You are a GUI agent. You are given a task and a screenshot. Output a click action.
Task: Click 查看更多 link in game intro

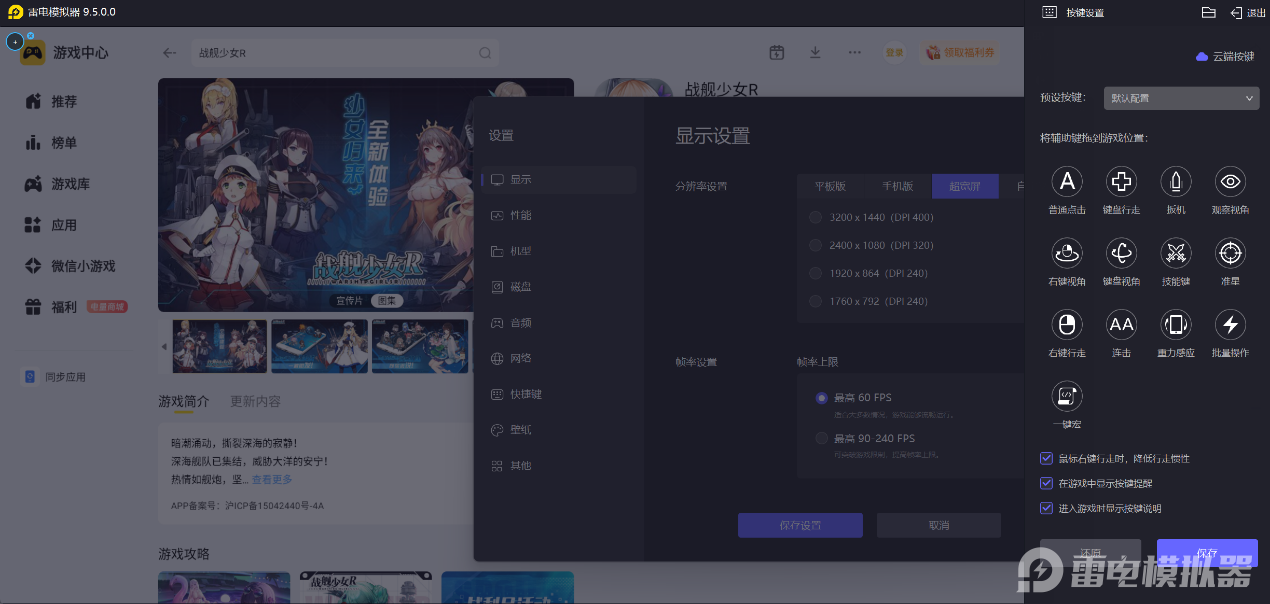point(273,480)
